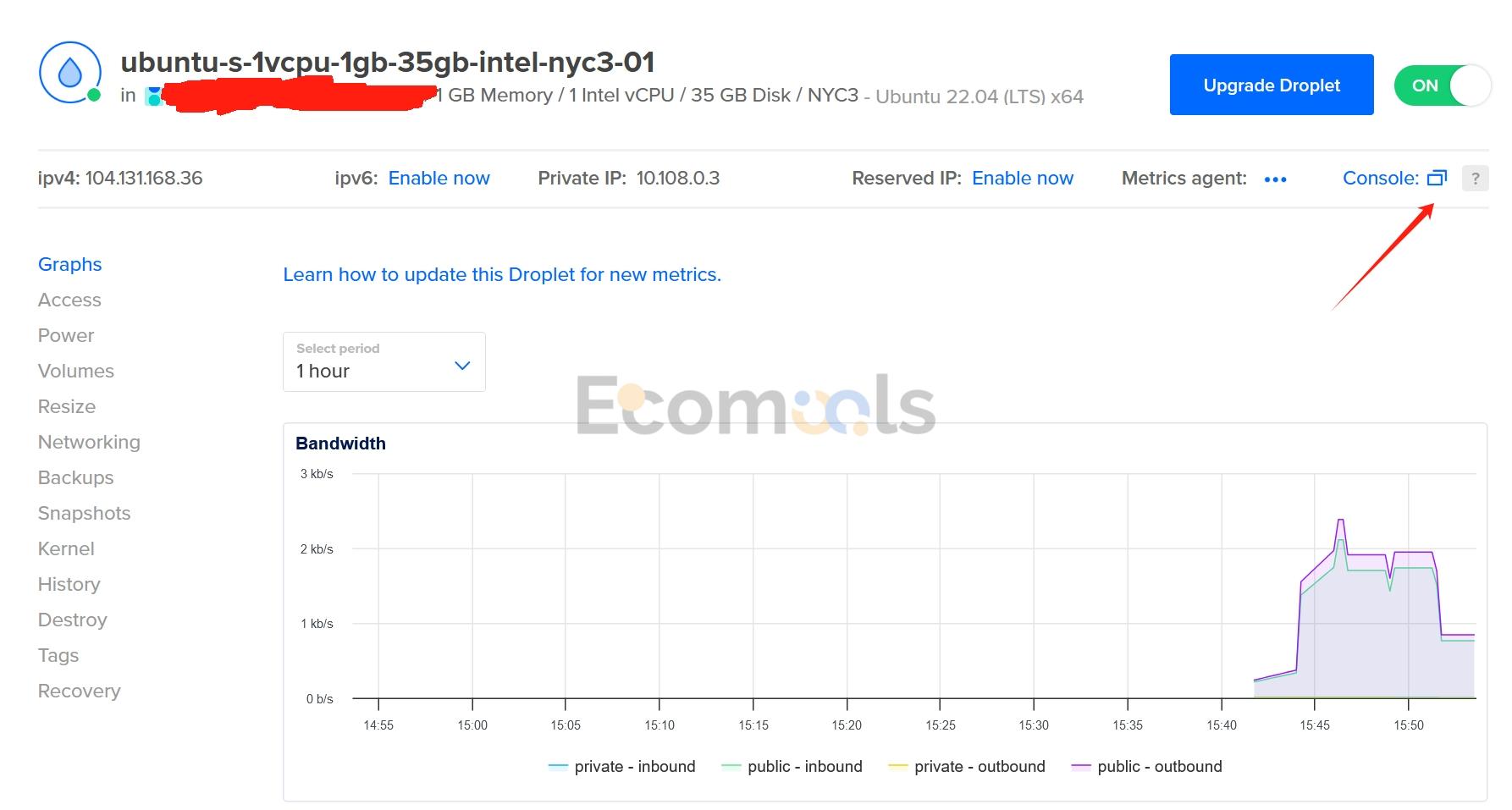The height and width of the screenshot is (810, 1512).
Task: Open the Backups sidebar item
Action: coord(76,477)
